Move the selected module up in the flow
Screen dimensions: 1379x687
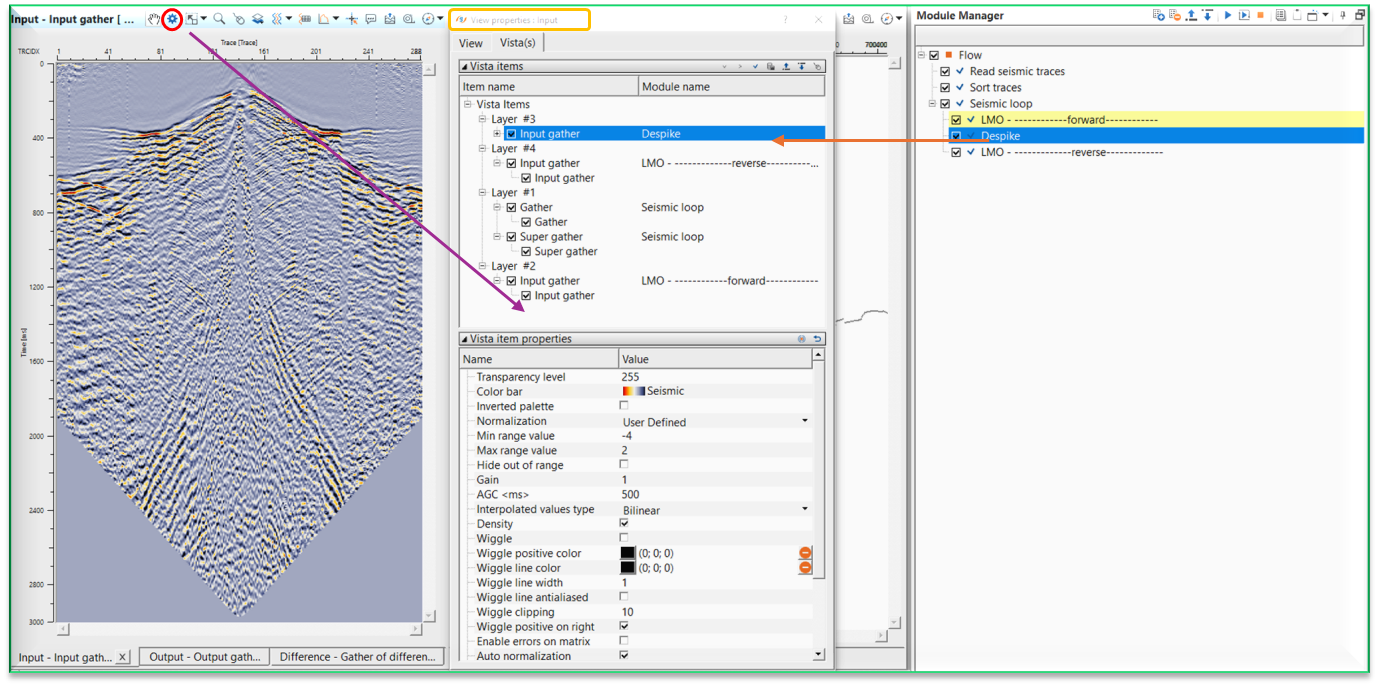point(1192,16)
